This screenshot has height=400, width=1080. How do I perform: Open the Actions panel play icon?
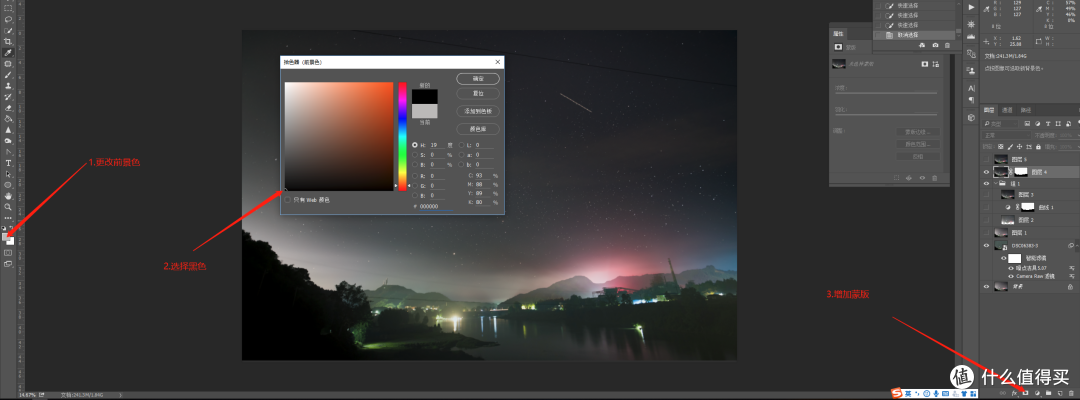click(971, 7)
